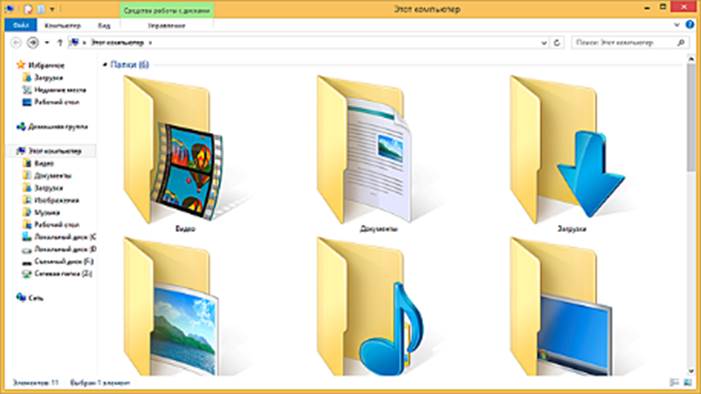
Task: Click the search box for Этот компьютер
Action: point(630,43)
